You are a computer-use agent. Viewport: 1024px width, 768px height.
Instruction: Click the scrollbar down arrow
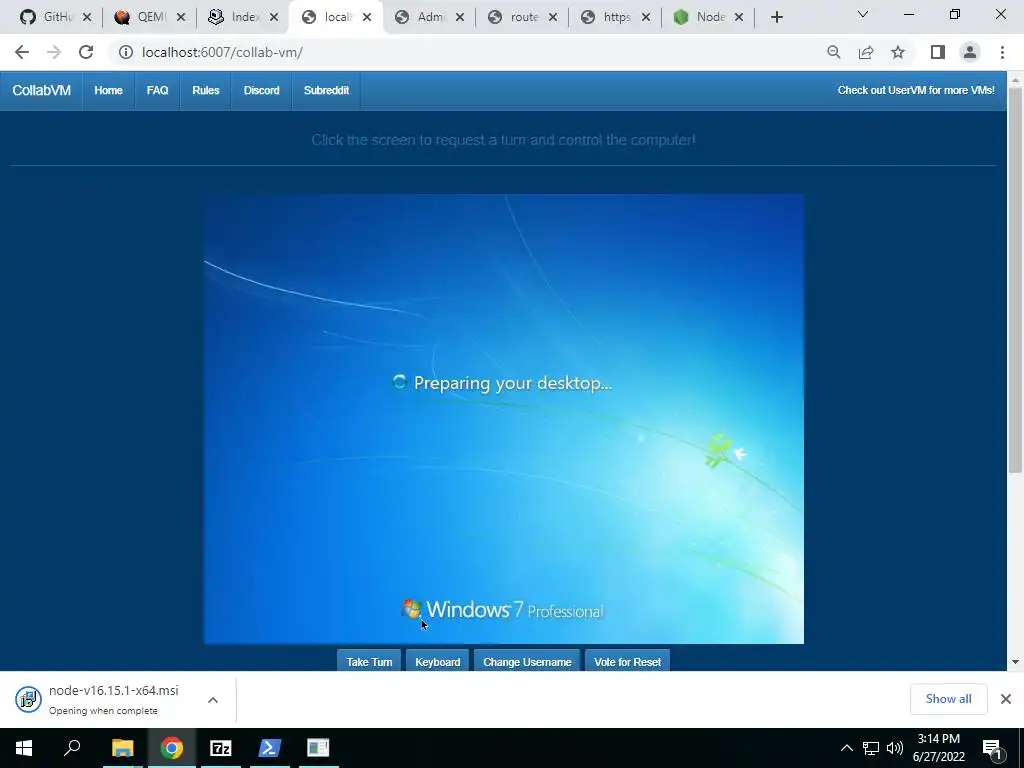[x=1015, y=662]
